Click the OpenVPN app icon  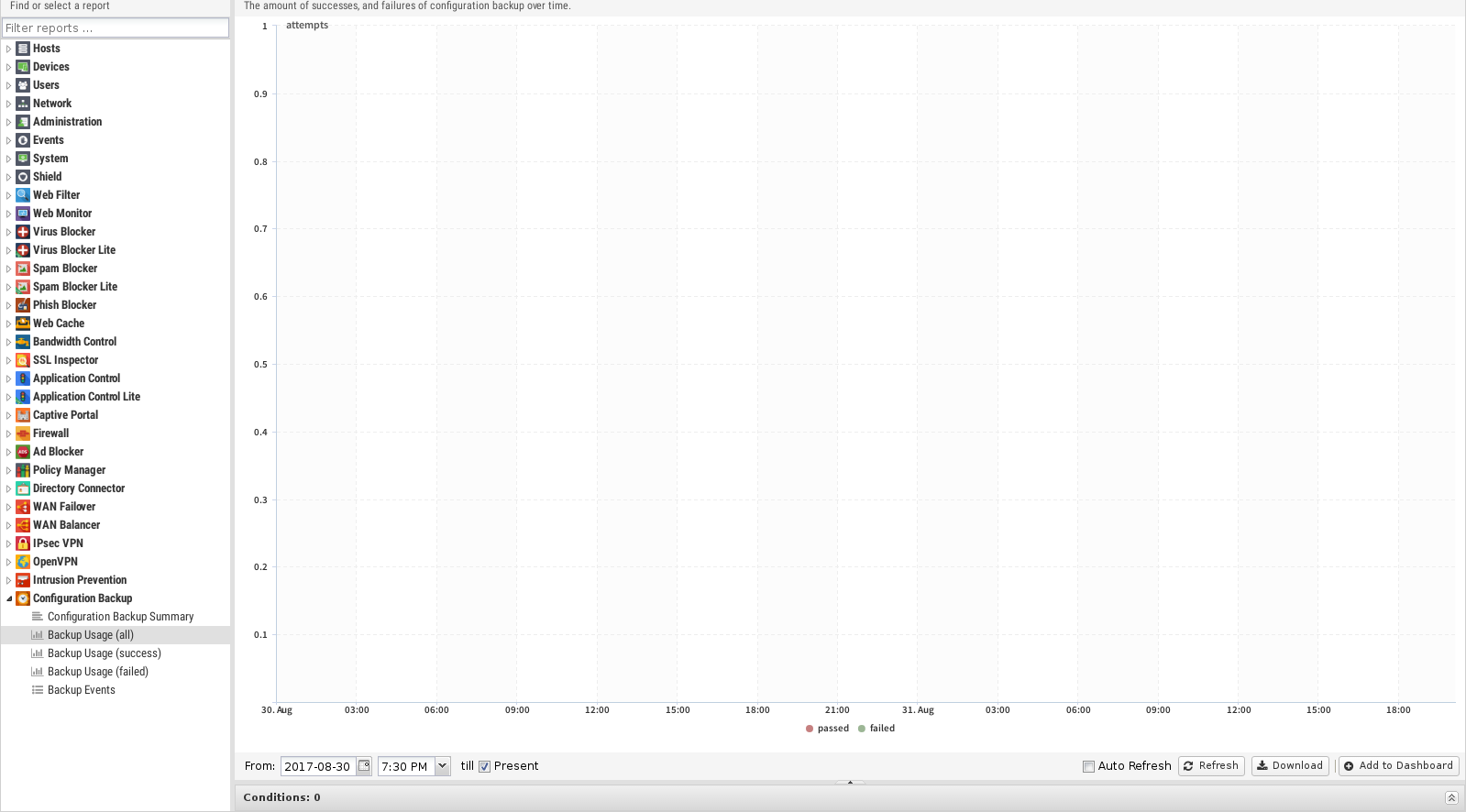point(23,562)
